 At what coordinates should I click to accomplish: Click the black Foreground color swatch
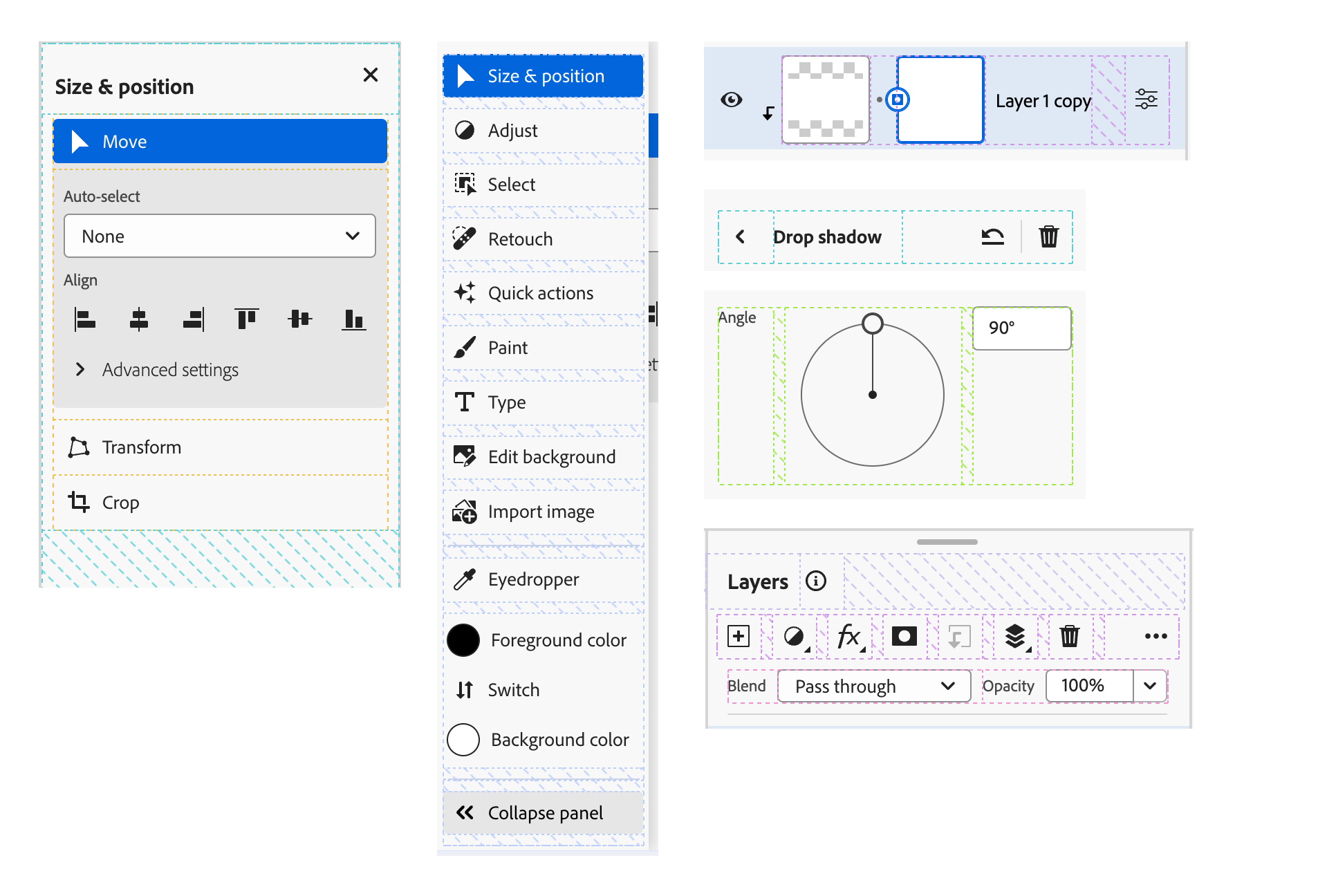463,640
